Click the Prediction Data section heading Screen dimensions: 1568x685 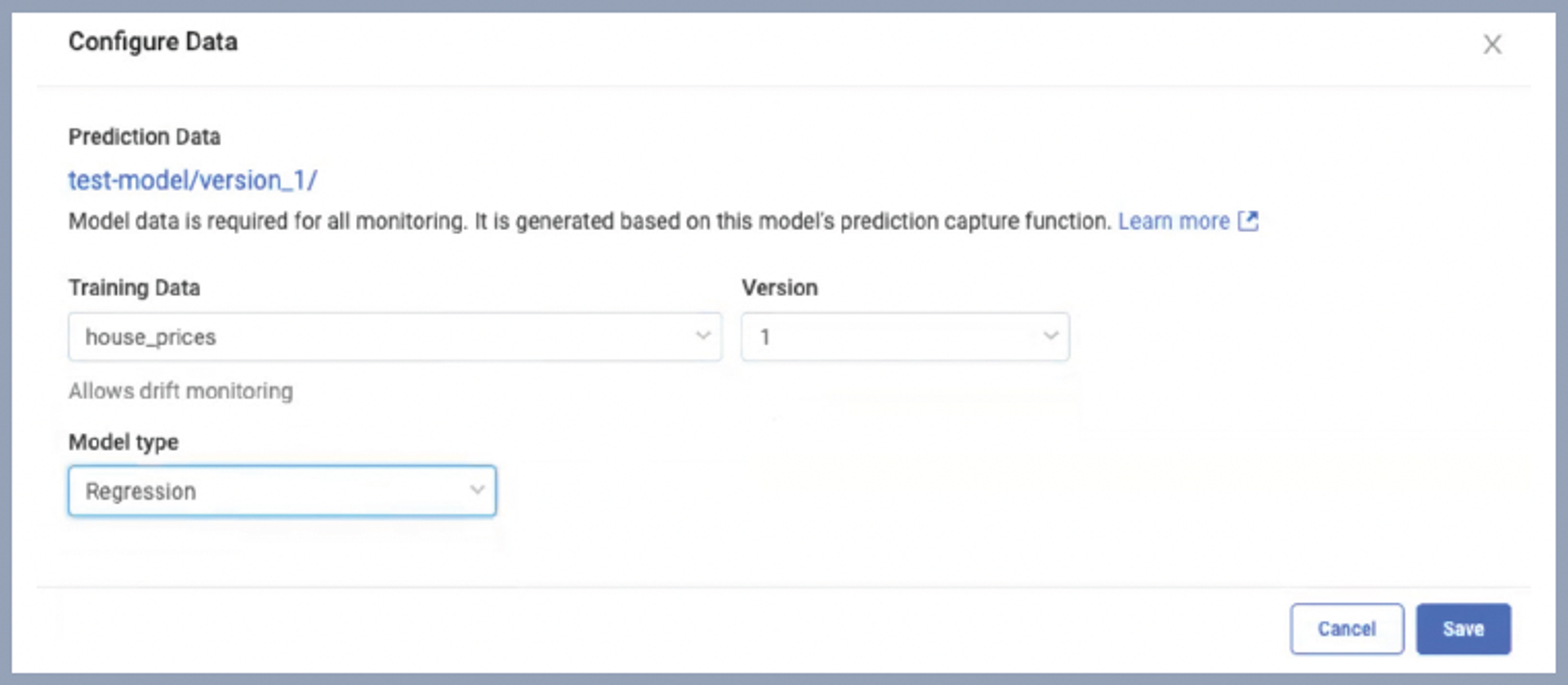[x=144, y=136]
